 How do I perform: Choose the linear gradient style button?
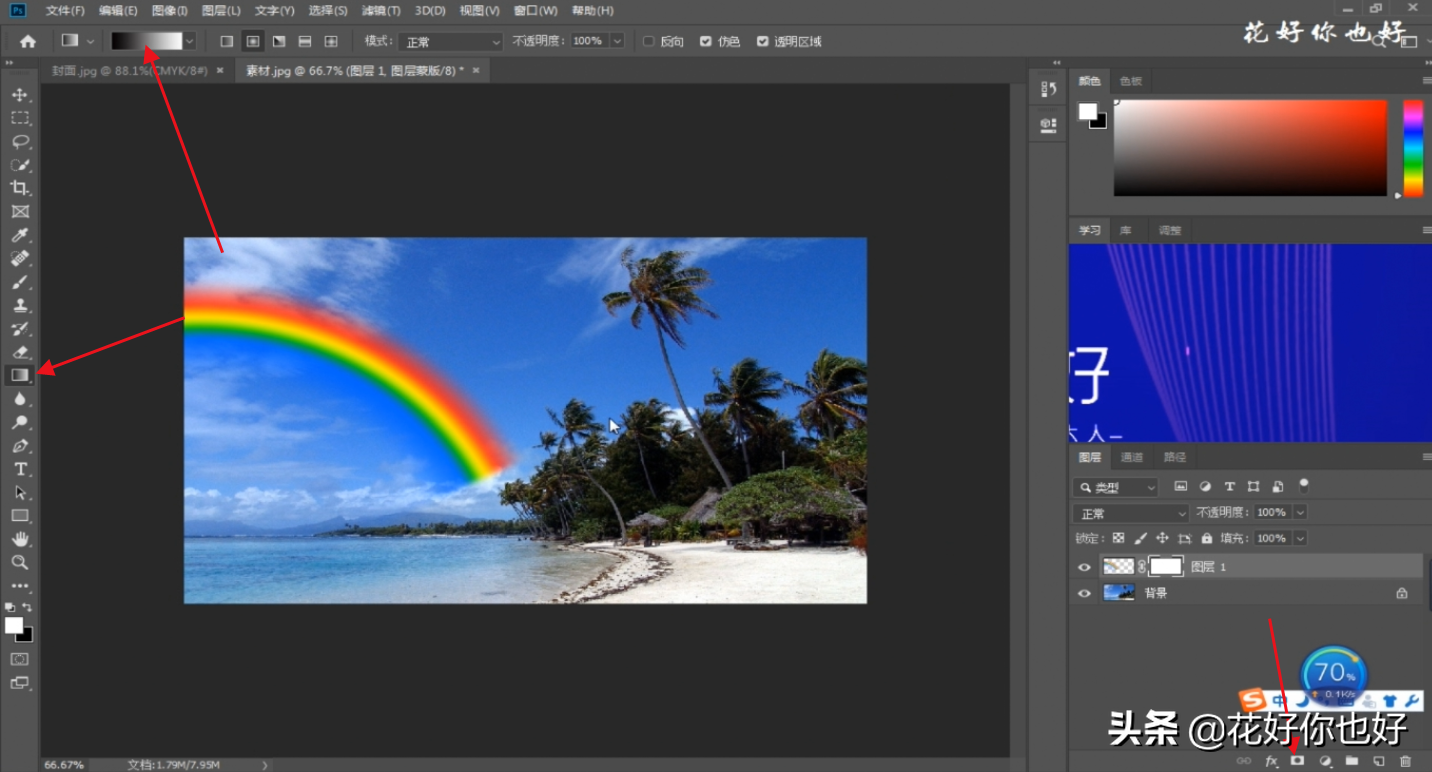pyautogui.click(x=227, y=41)
